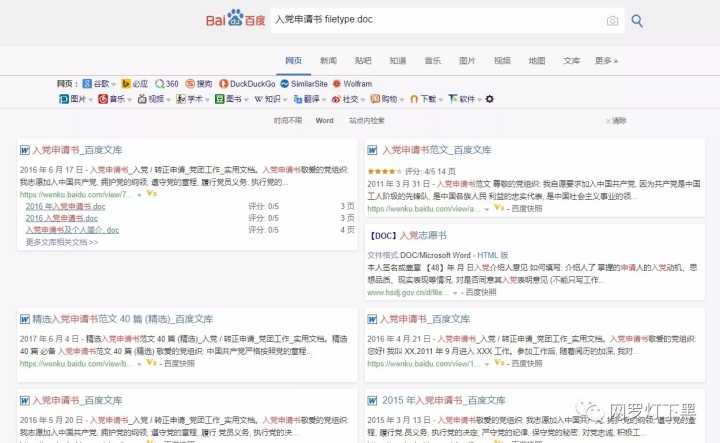Screen dimensions: 720x443
Task: Expand the 图书 dropdown
Action: pyautogui.click(x=246, y=100)
